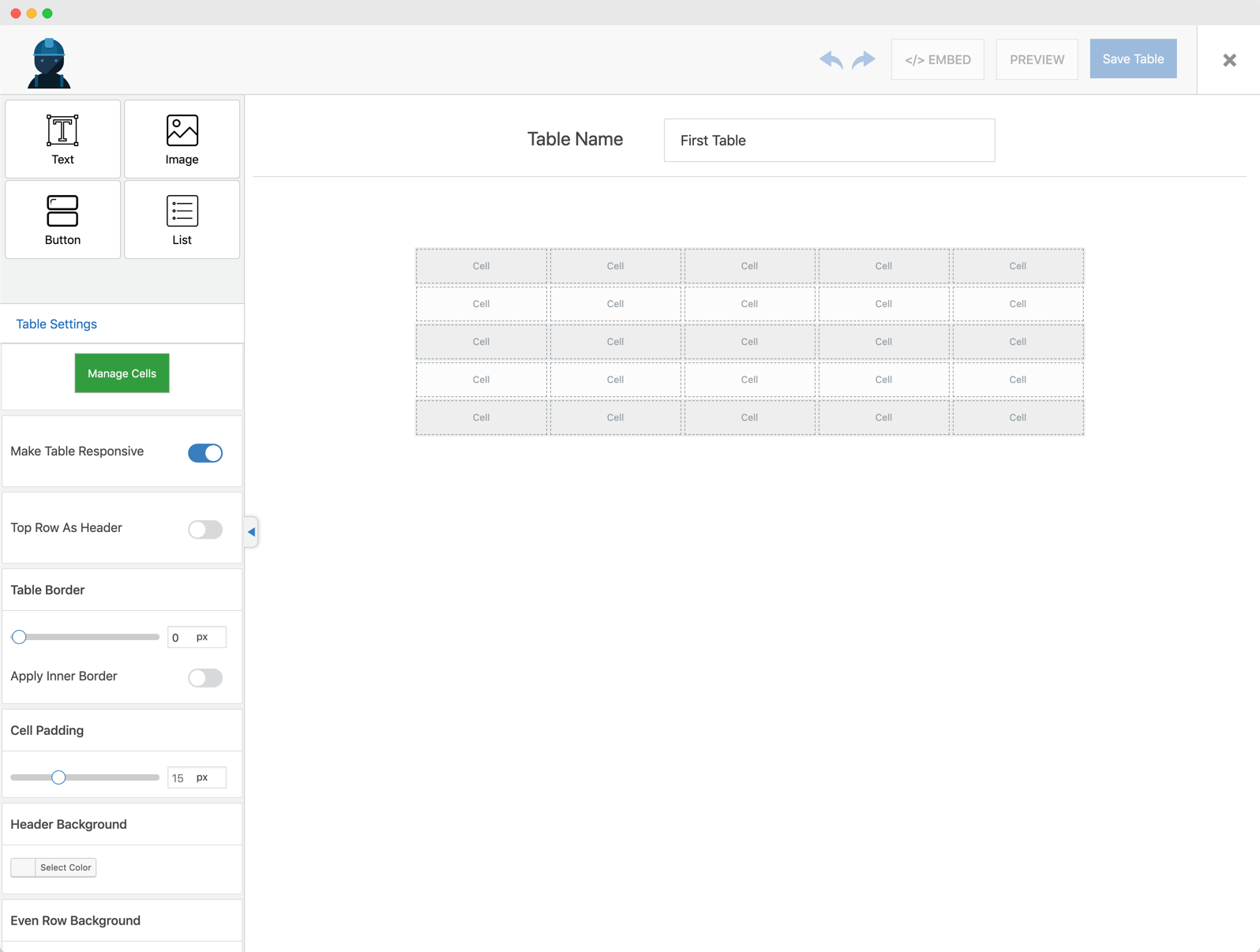Click the Cell Padding slider handle
This screenshot has height=952, width=1260.
tap(58, 778)
